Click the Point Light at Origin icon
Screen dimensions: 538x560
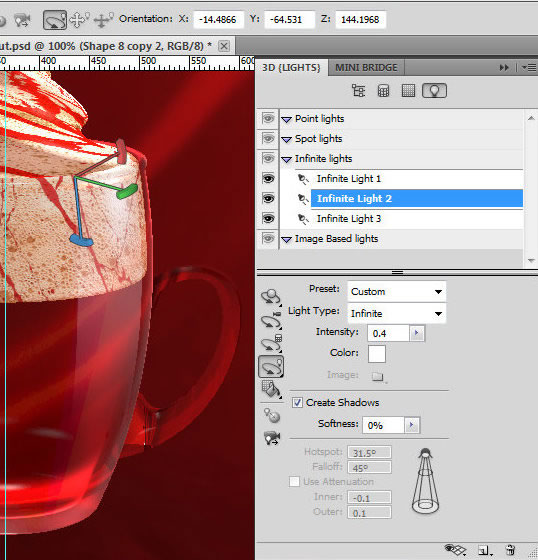272,416
